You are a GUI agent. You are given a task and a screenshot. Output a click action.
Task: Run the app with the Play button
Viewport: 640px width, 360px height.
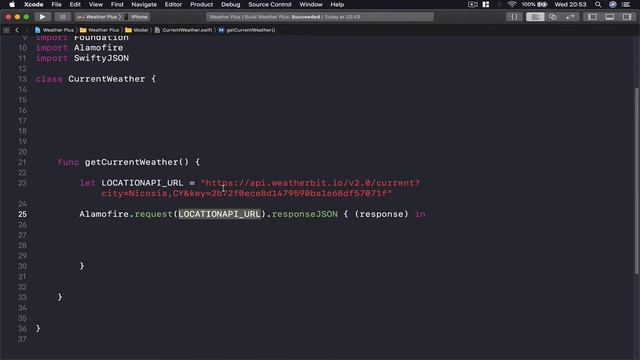[42, 17]
